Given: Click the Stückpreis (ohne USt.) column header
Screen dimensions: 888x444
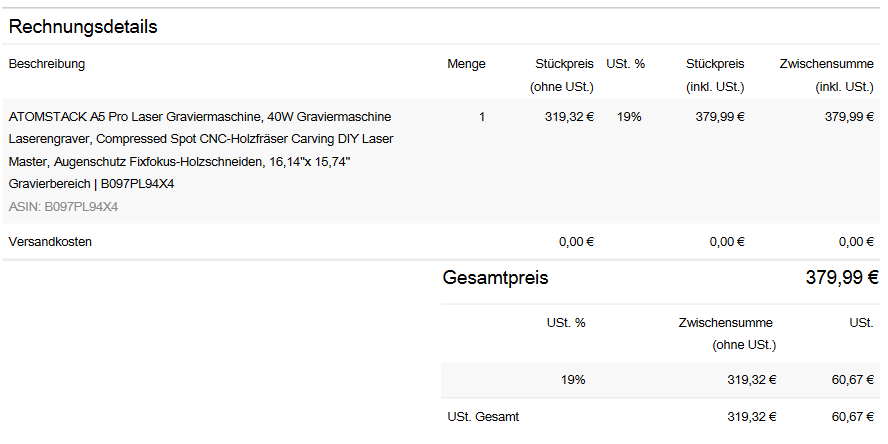Looking at the screenshot, I should click(x=564, y=75).
